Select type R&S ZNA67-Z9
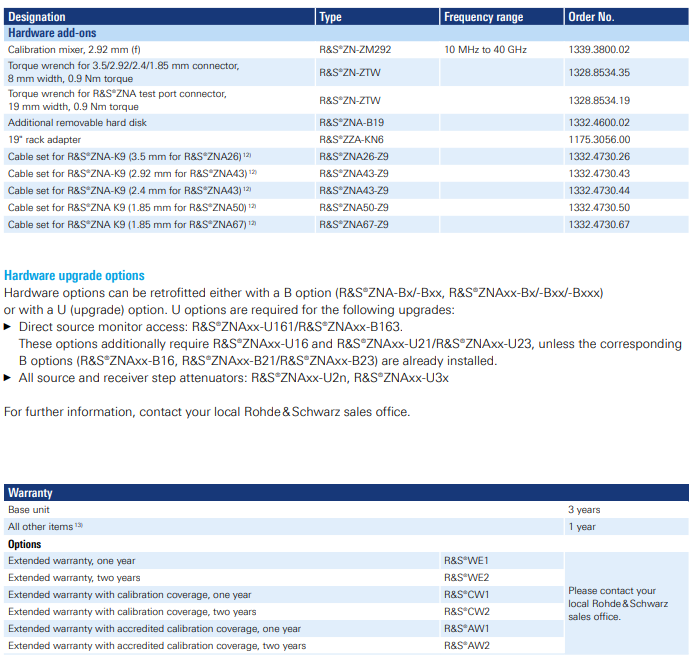693x663 pixels. coord(354,225)
